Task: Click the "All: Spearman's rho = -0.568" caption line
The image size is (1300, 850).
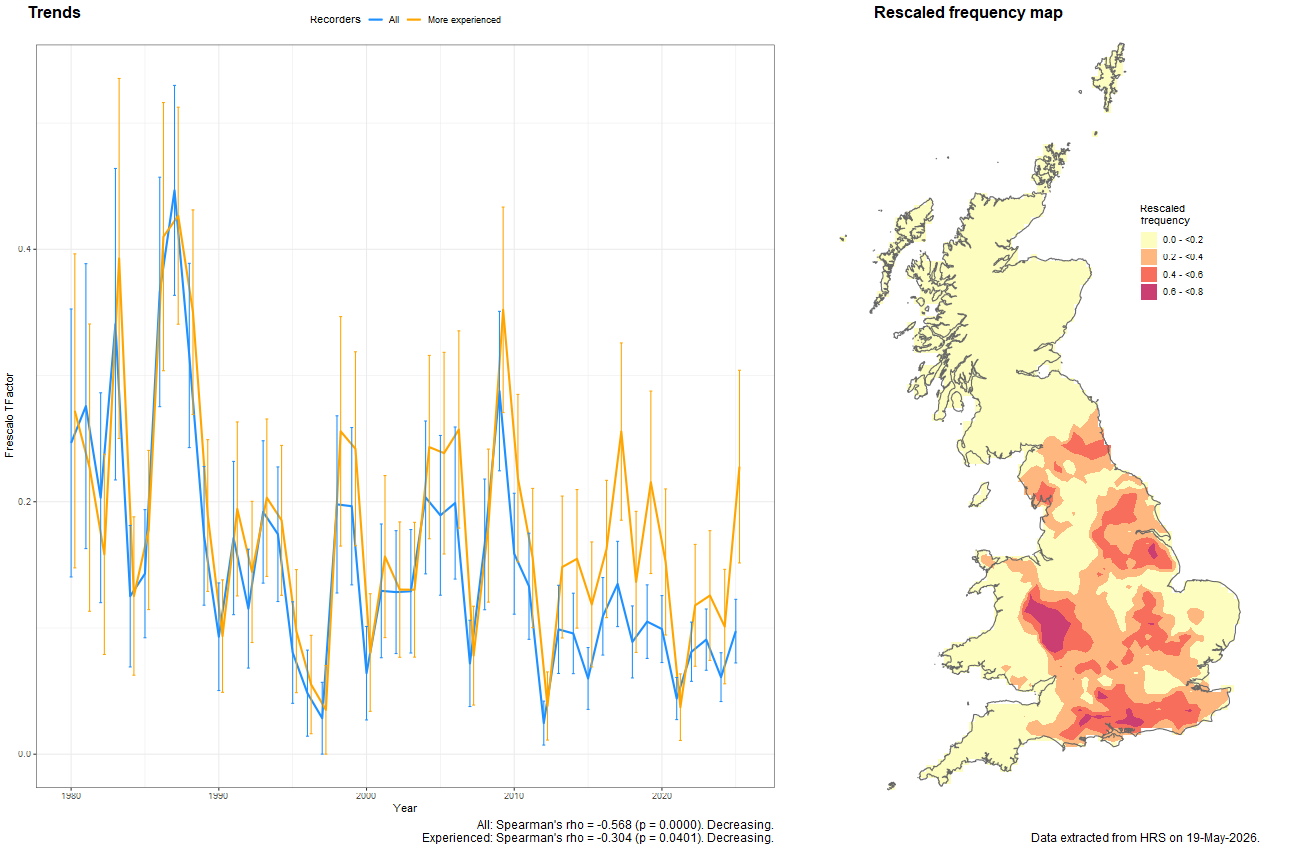Action: pyautogui.click(x=625, y=825)
